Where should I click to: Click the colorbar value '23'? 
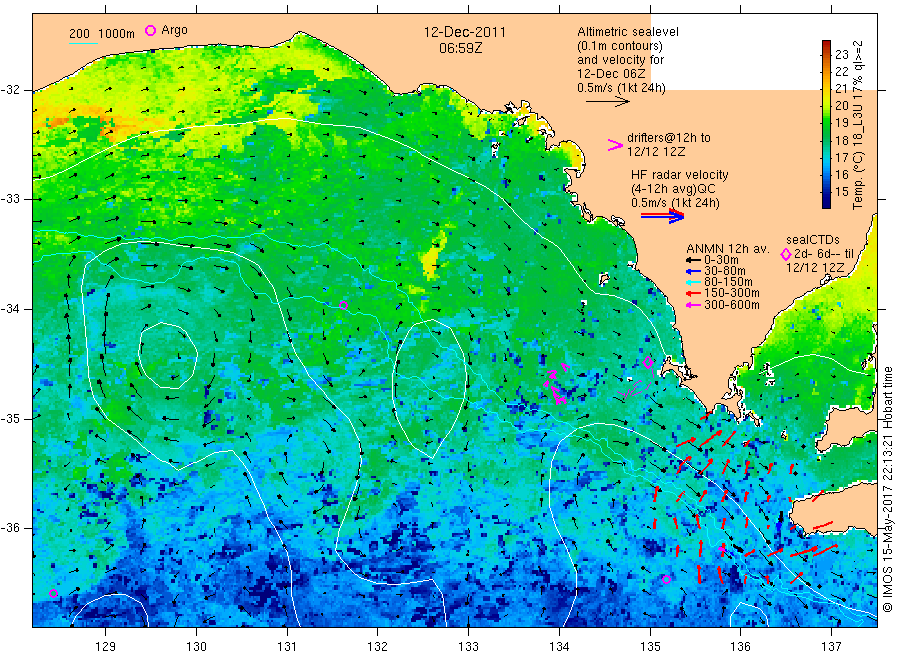(x=841, y=55)
